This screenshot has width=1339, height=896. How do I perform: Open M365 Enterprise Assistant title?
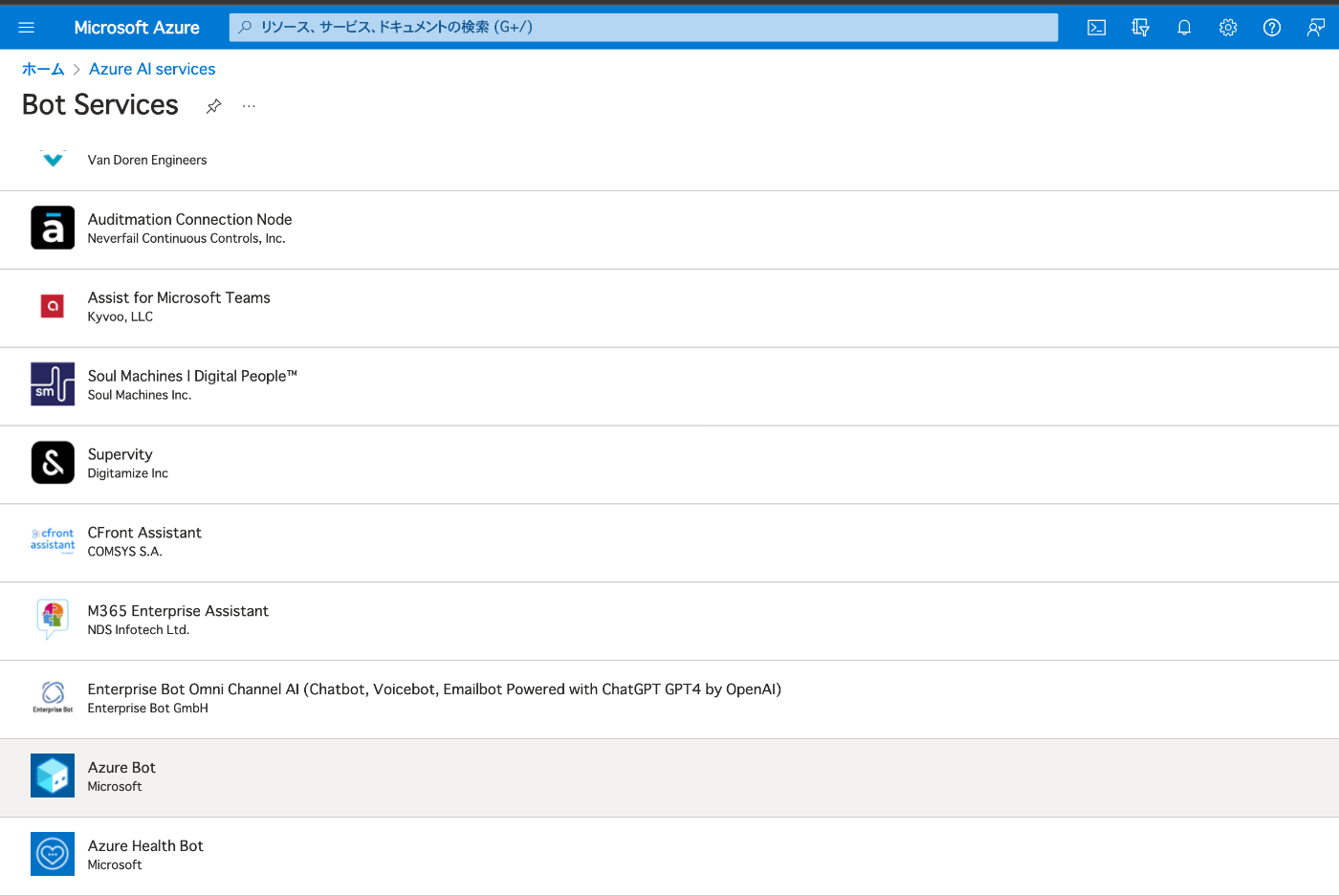click(x=178, y=611)
